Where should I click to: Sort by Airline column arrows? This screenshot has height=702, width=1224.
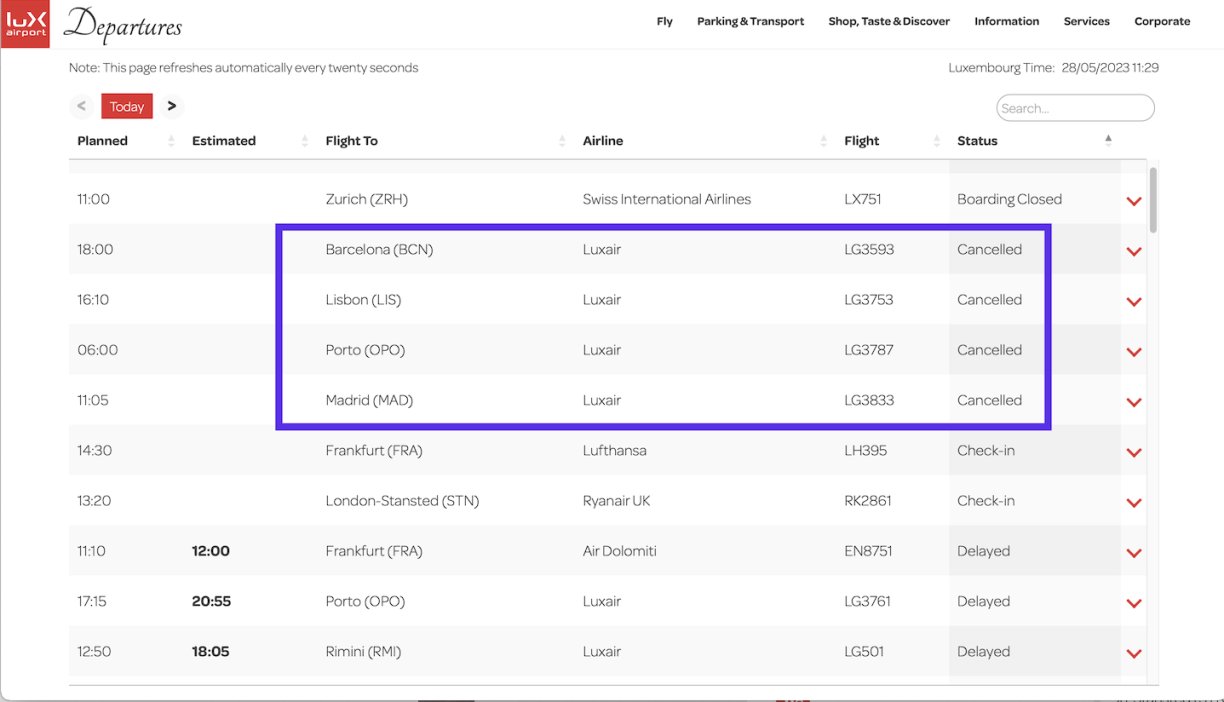(823, 141)
